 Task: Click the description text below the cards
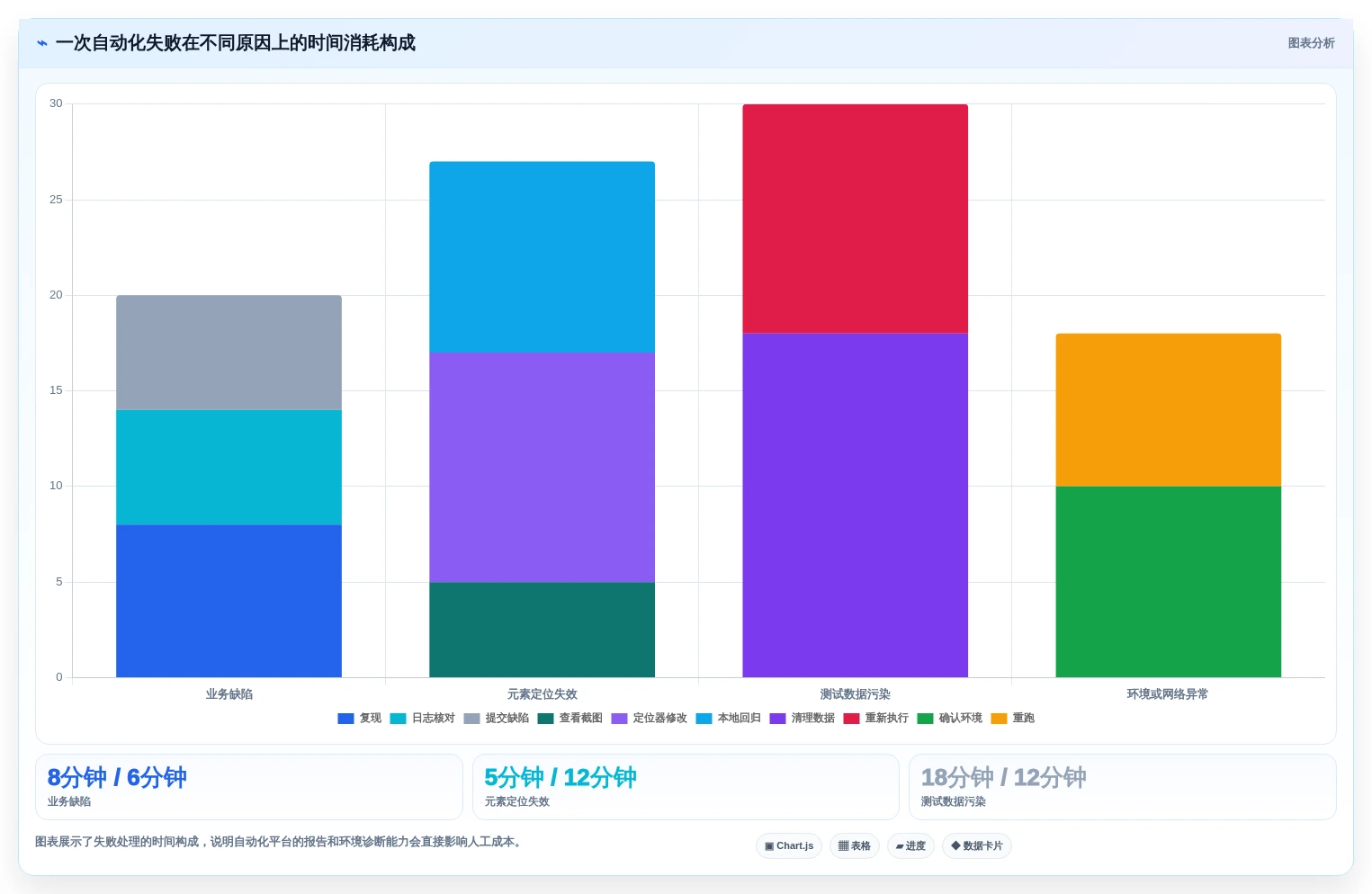click(x=280, y=842)
